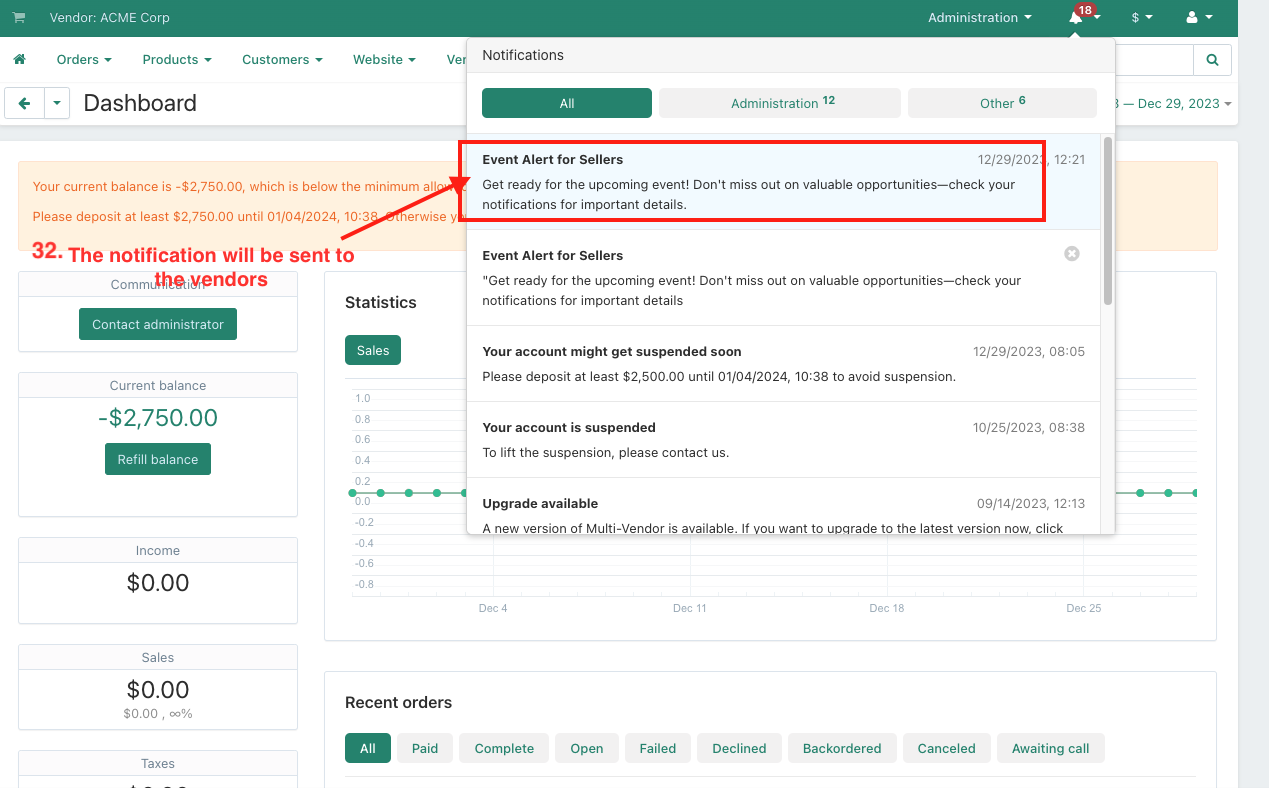Expand the caret next to back arrow
Screen dimensions: 1269x788
57,103
